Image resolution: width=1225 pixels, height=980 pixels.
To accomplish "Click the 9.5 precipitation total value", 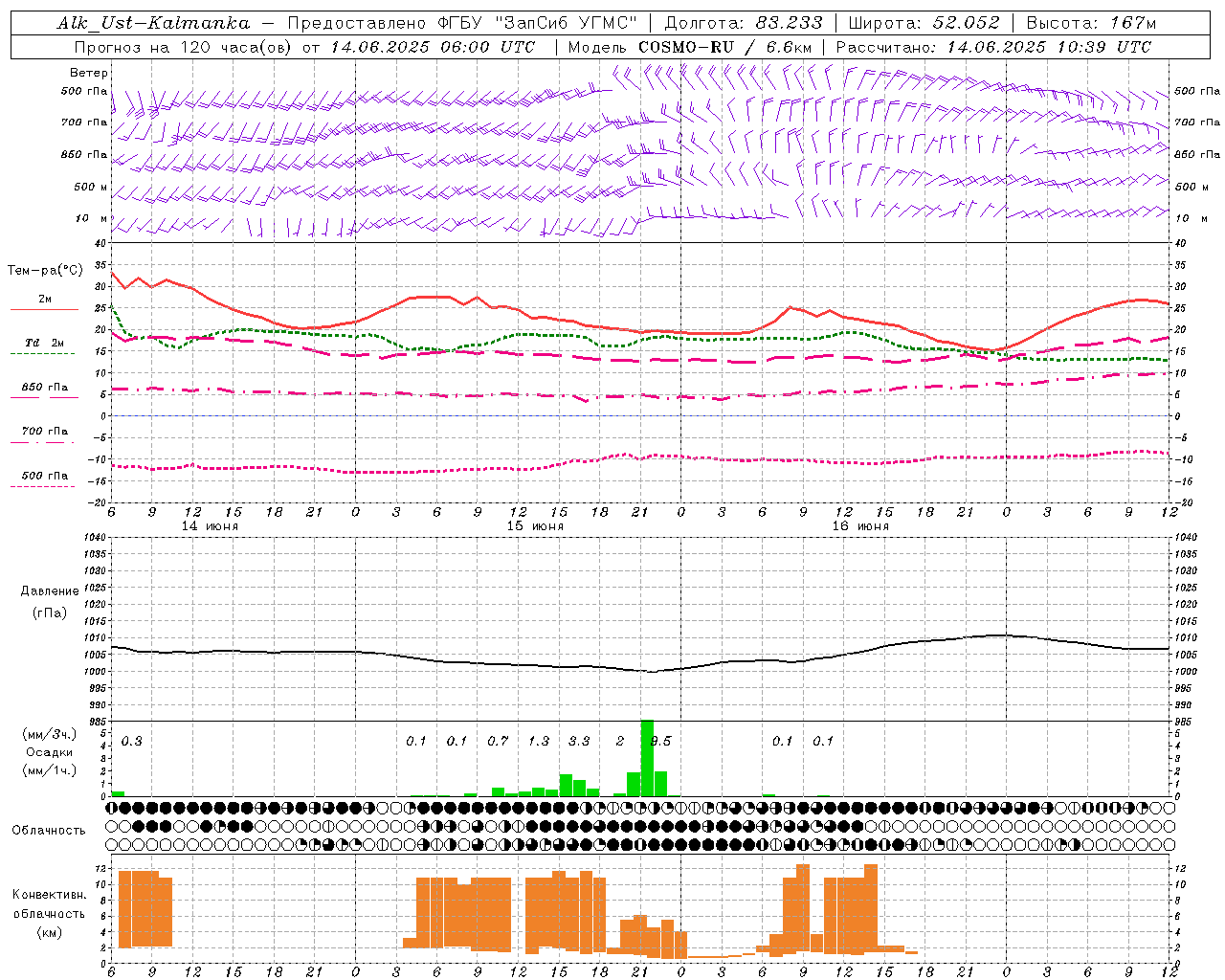I will [659, 741].
